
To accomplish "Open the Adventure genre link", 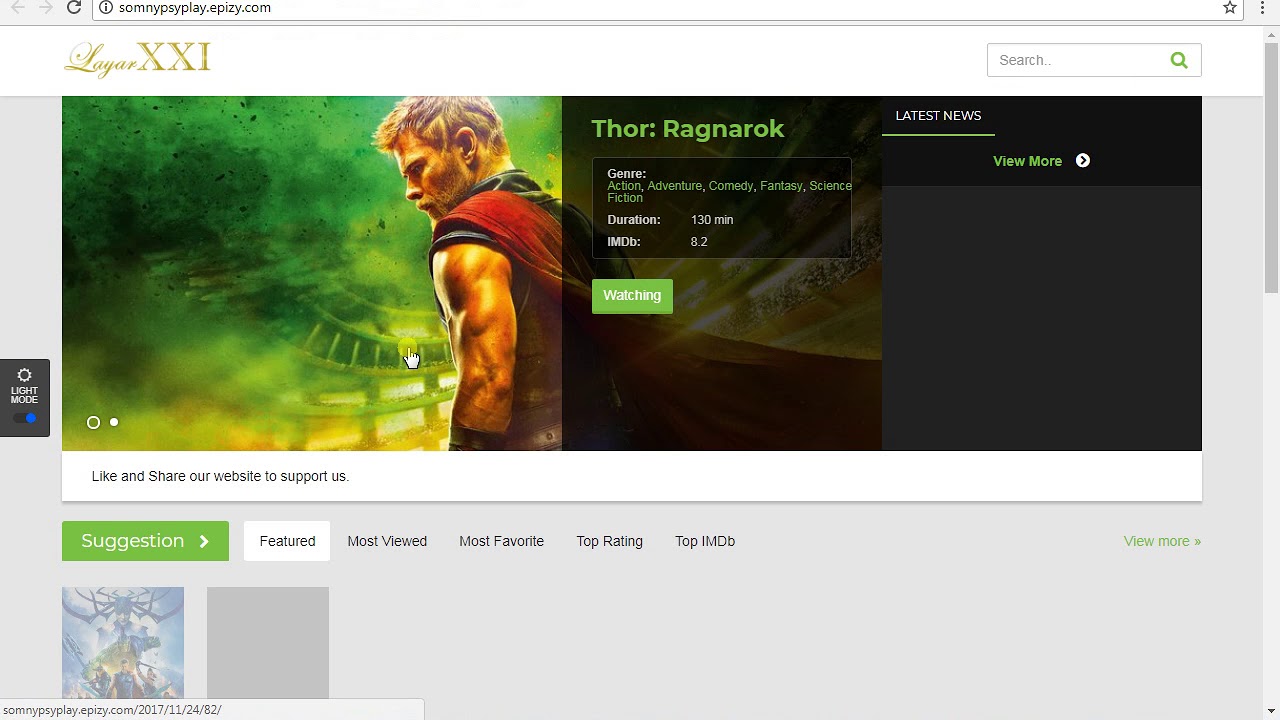I will point(674,186).
